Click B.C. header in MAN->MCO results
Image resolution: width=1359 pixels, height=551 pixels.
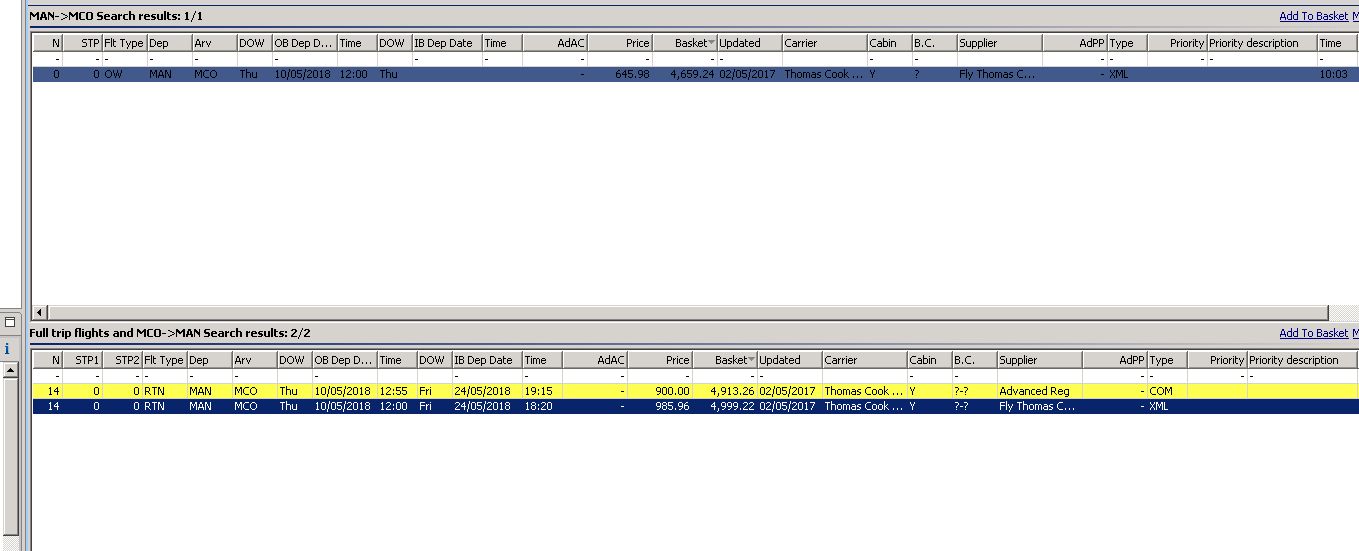click(934, 43)
